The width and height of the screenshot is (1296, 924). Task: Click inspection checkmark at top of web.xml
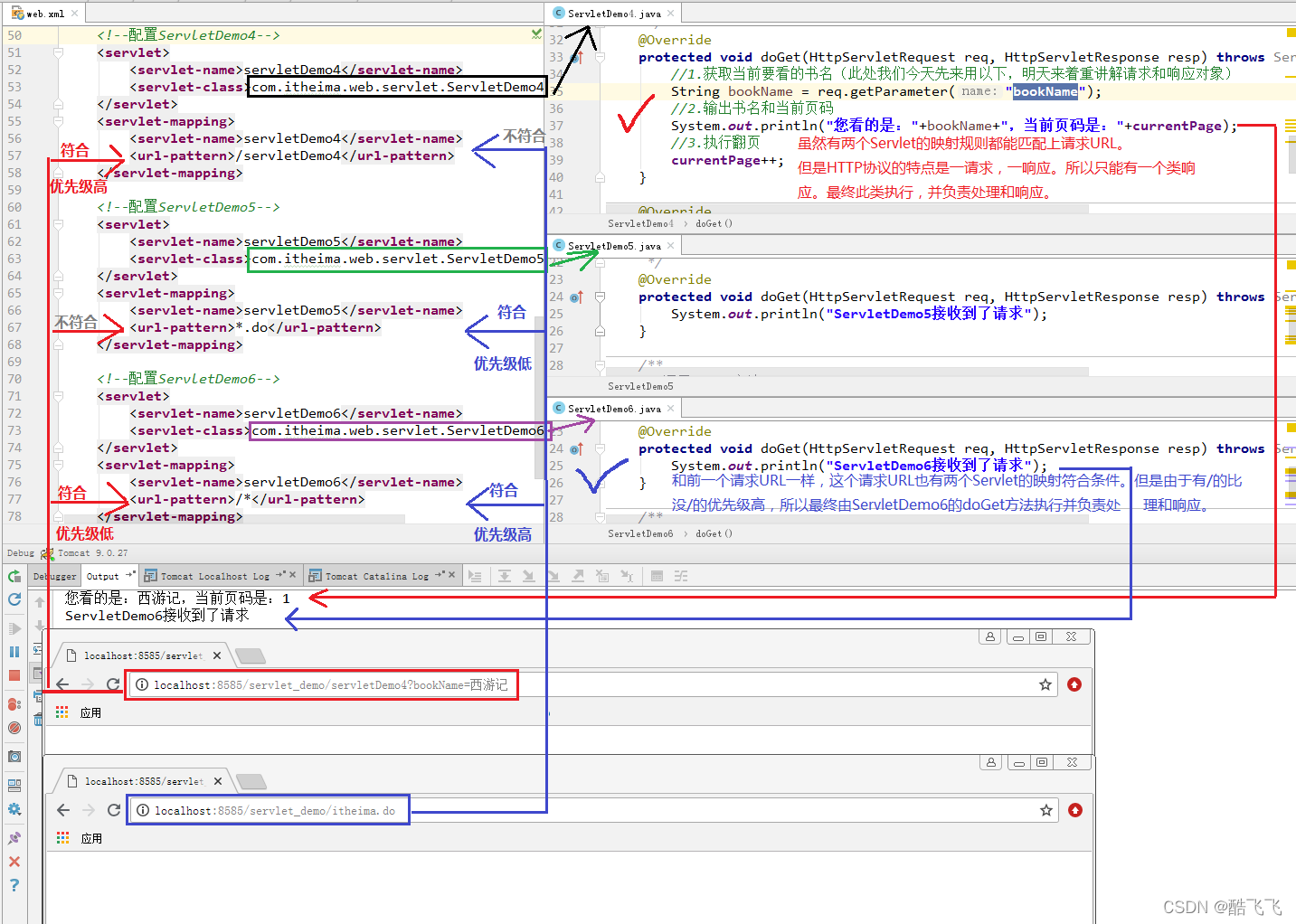click(536, 33)
